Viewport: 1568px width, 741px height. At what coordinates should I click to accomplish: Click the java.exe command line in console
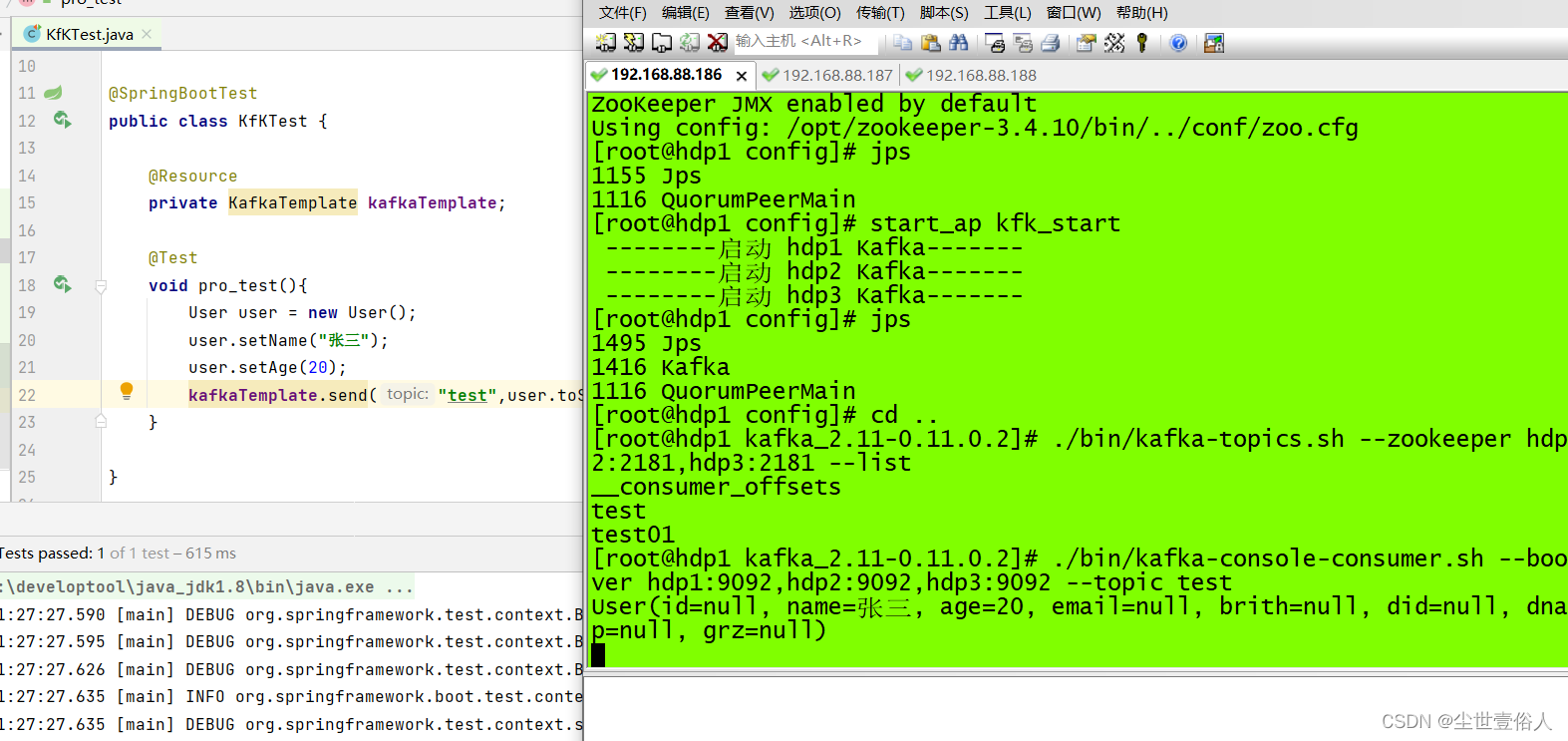[205, 586]
